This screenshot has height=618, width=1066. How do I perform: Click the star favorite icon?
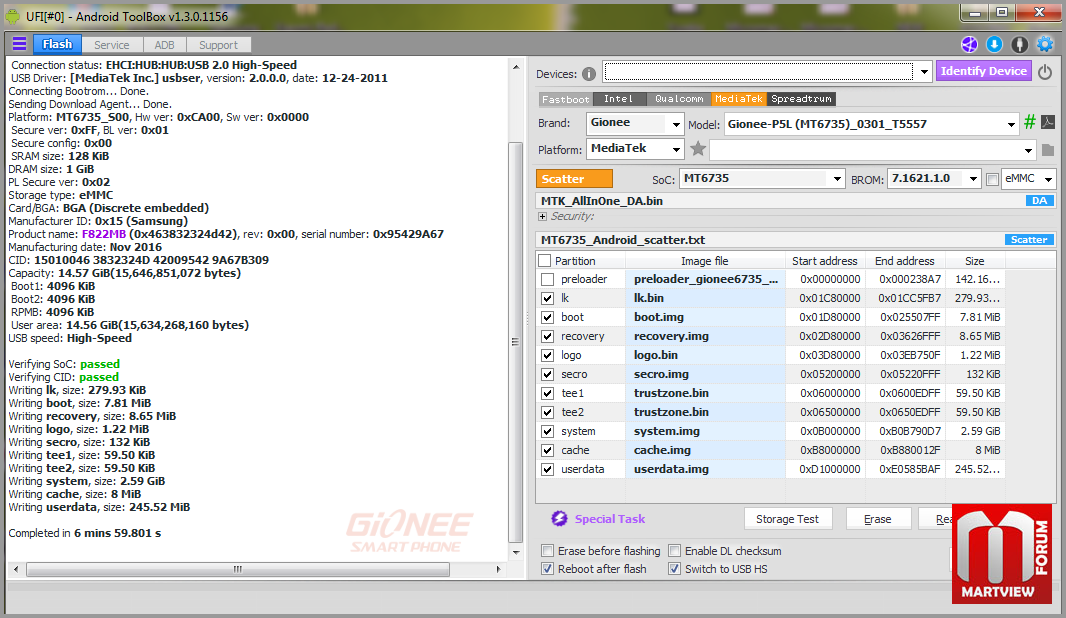click(x=698, y=149)
